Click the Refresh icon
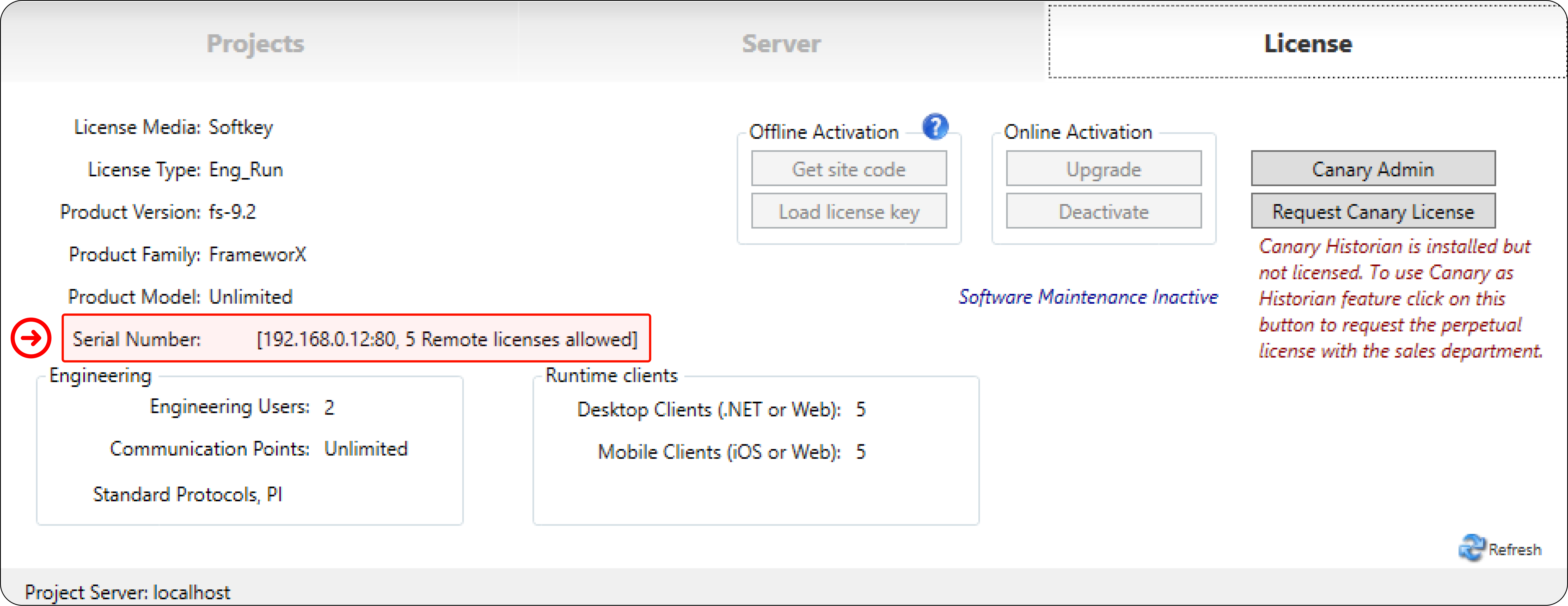Screen dimensions: 1568x606 (1472, 548)
